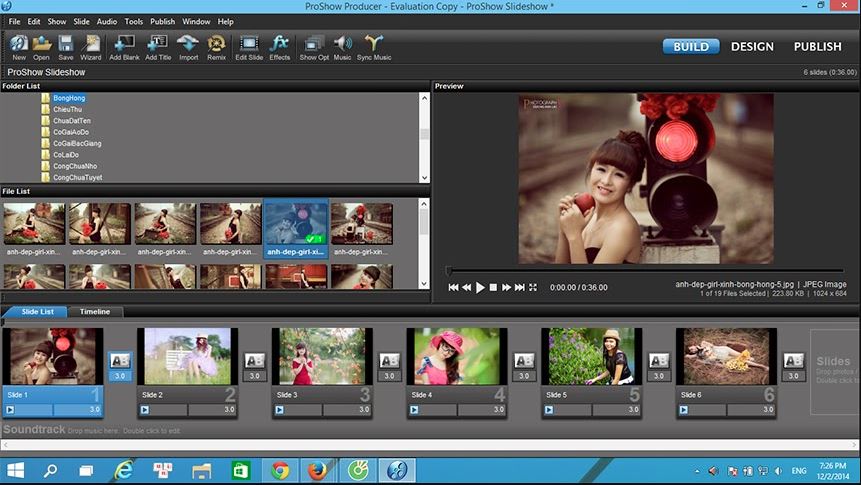Open the File menu
This screenshot has height=485, width=861.
pos(14,21)
